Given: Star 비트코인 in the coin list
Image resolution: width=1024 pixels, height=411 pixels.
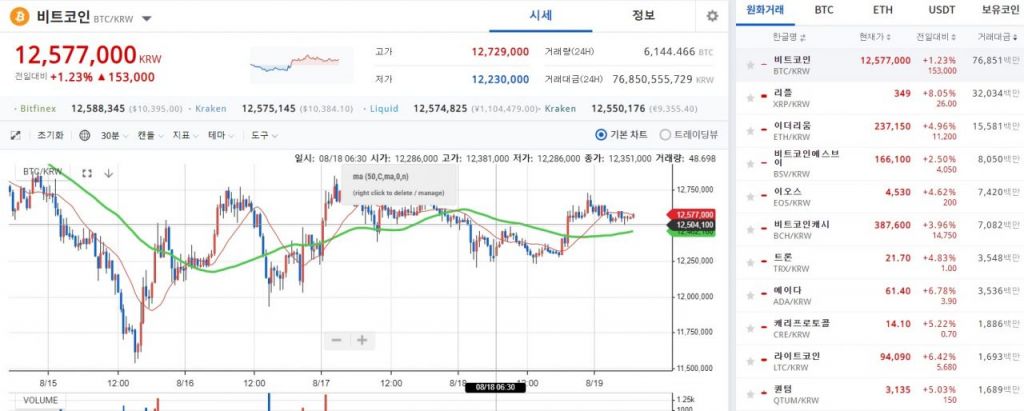Looking at the screenshot, I should (750, 65).
